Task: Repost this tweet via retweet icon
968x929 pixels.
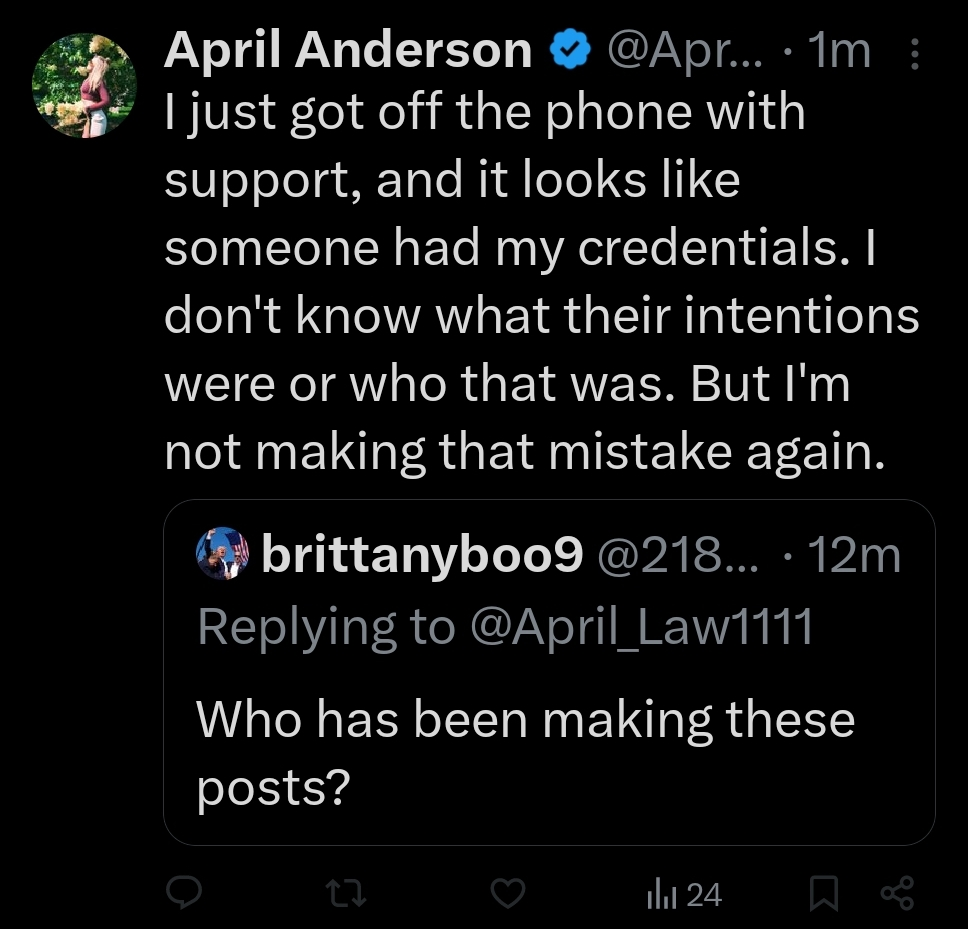Action: 346,894
